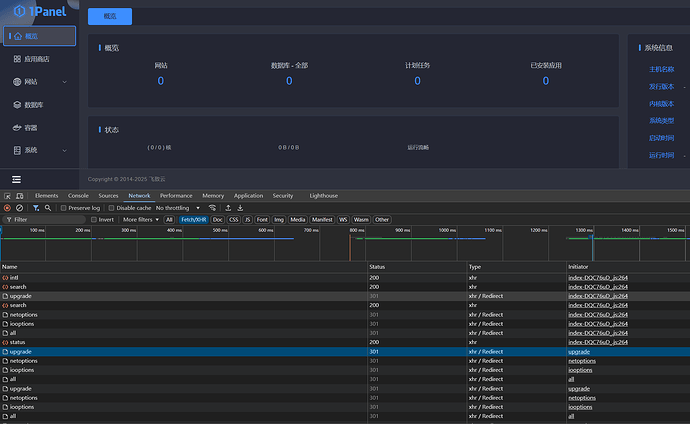Click the 计划任务 count value 0
Image resolution: width=690 pixels, height=424 pixels.
click(417, 81)
